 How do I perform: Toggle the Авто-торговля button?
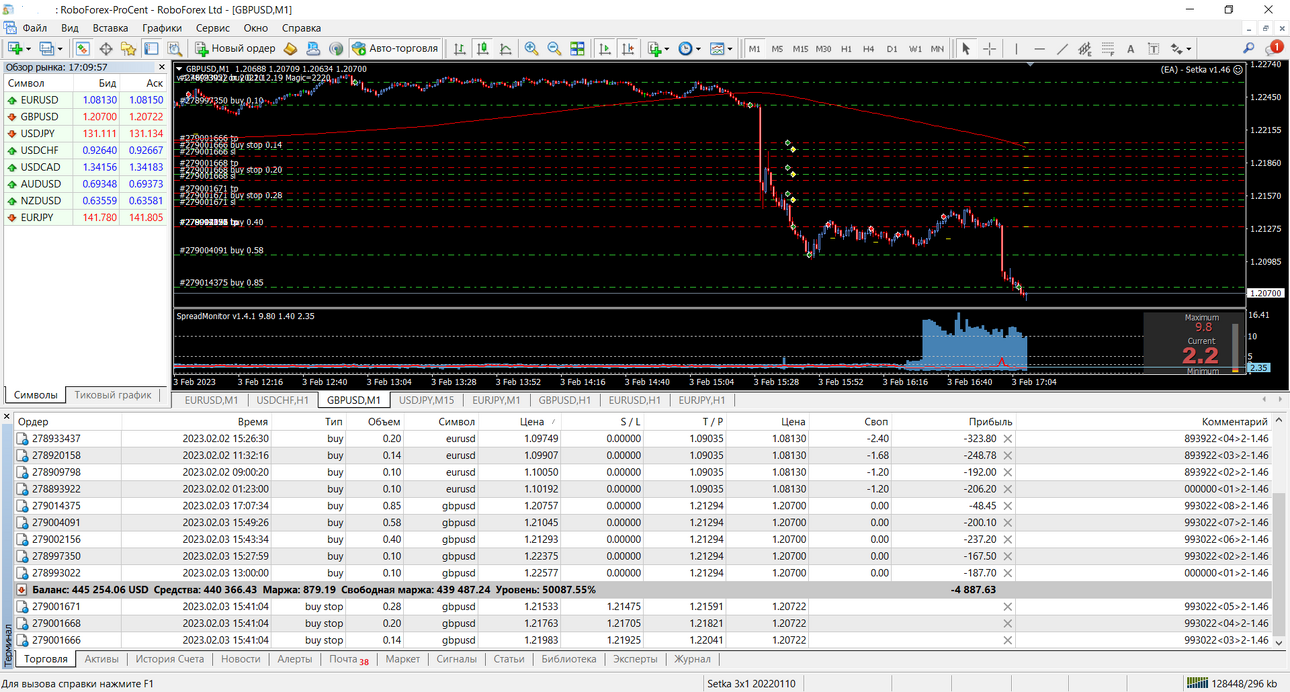[x=394, y=48]
